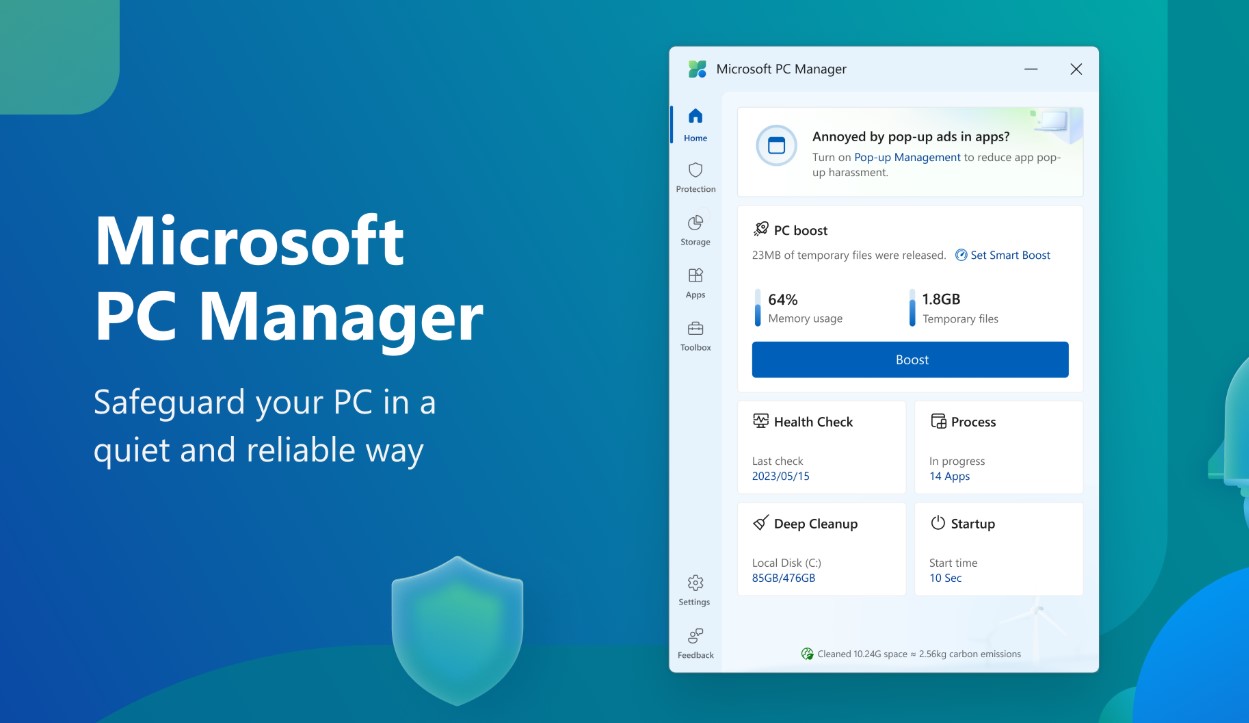
Task: Click the Process icon on its card
Action: point(938,422)
